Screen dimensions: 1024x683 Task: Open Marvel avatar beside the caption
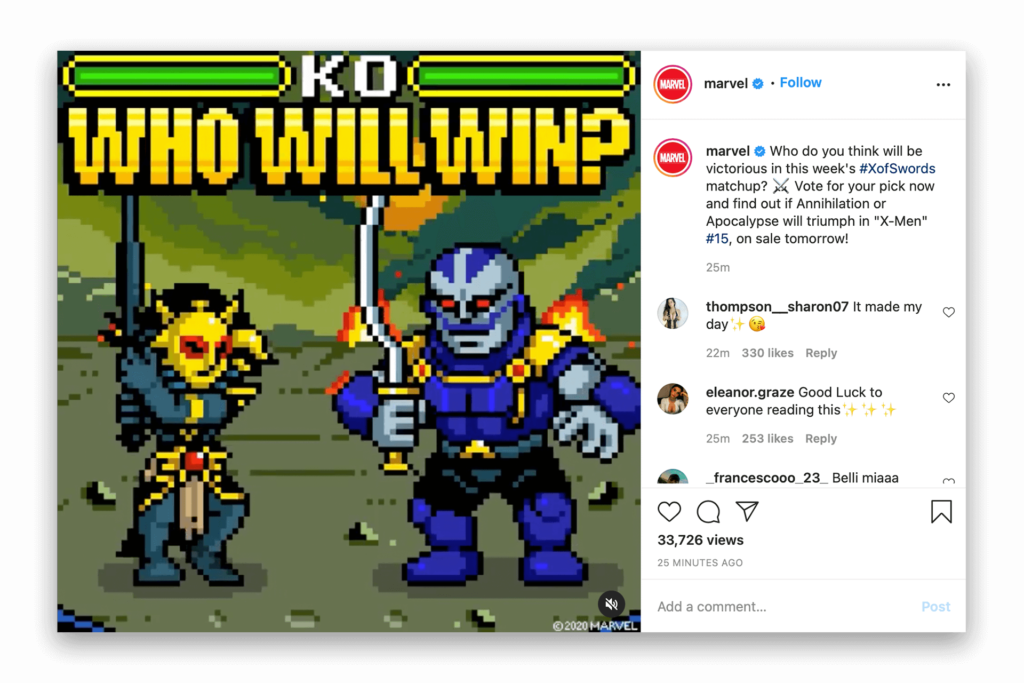coord(673,157)
